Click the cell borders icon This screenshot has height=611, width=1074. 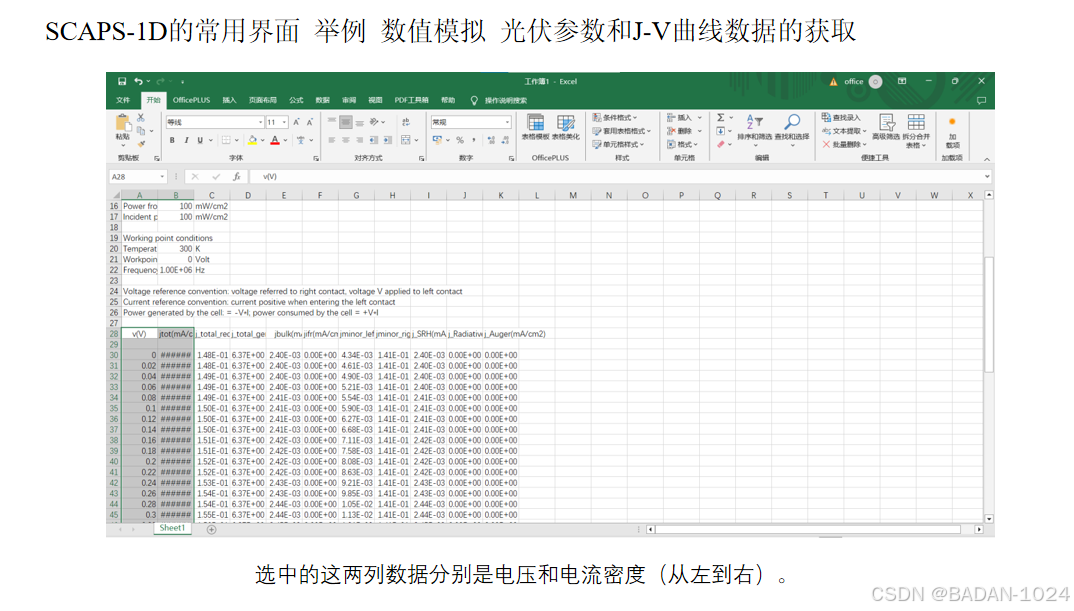pos(226,140)
